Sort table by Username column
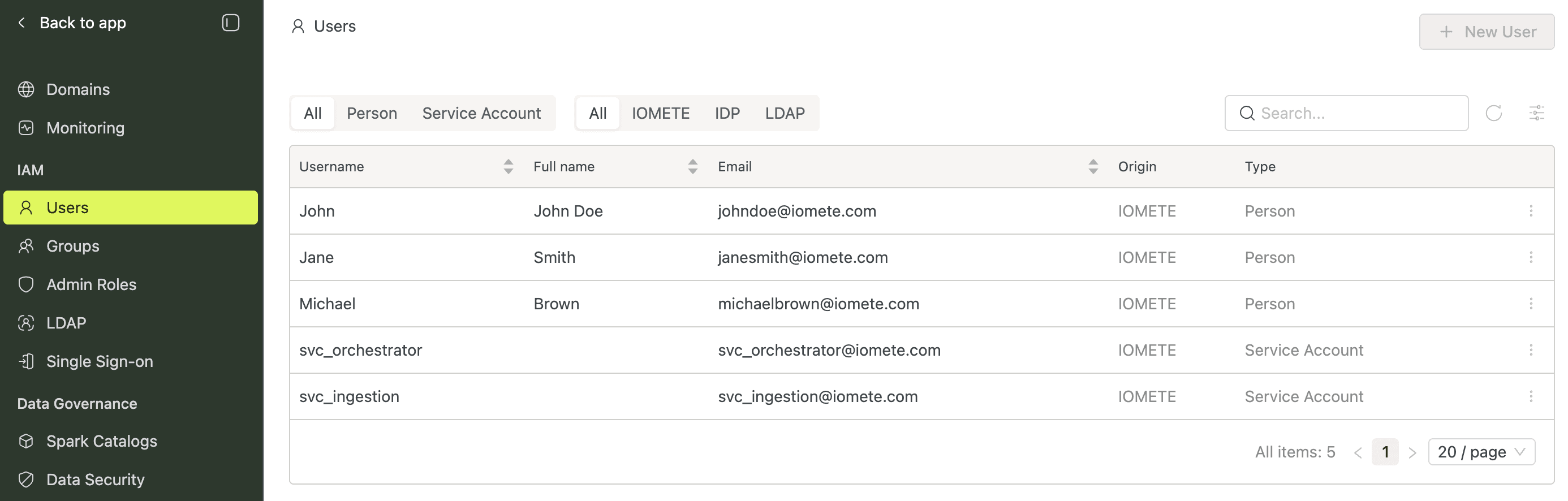Viewport: 1568px width, 501px height. (507, 167)
